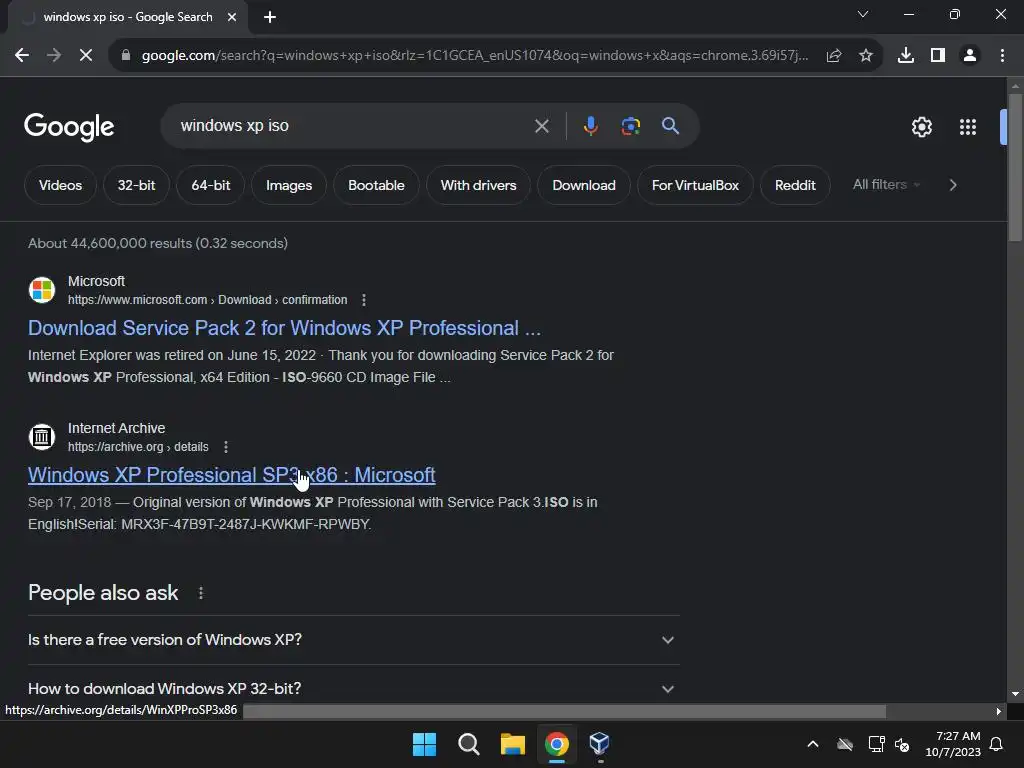Open File Explorer from the taskbar
This screenshot has height=768, width=1024.
coord(513,744)
